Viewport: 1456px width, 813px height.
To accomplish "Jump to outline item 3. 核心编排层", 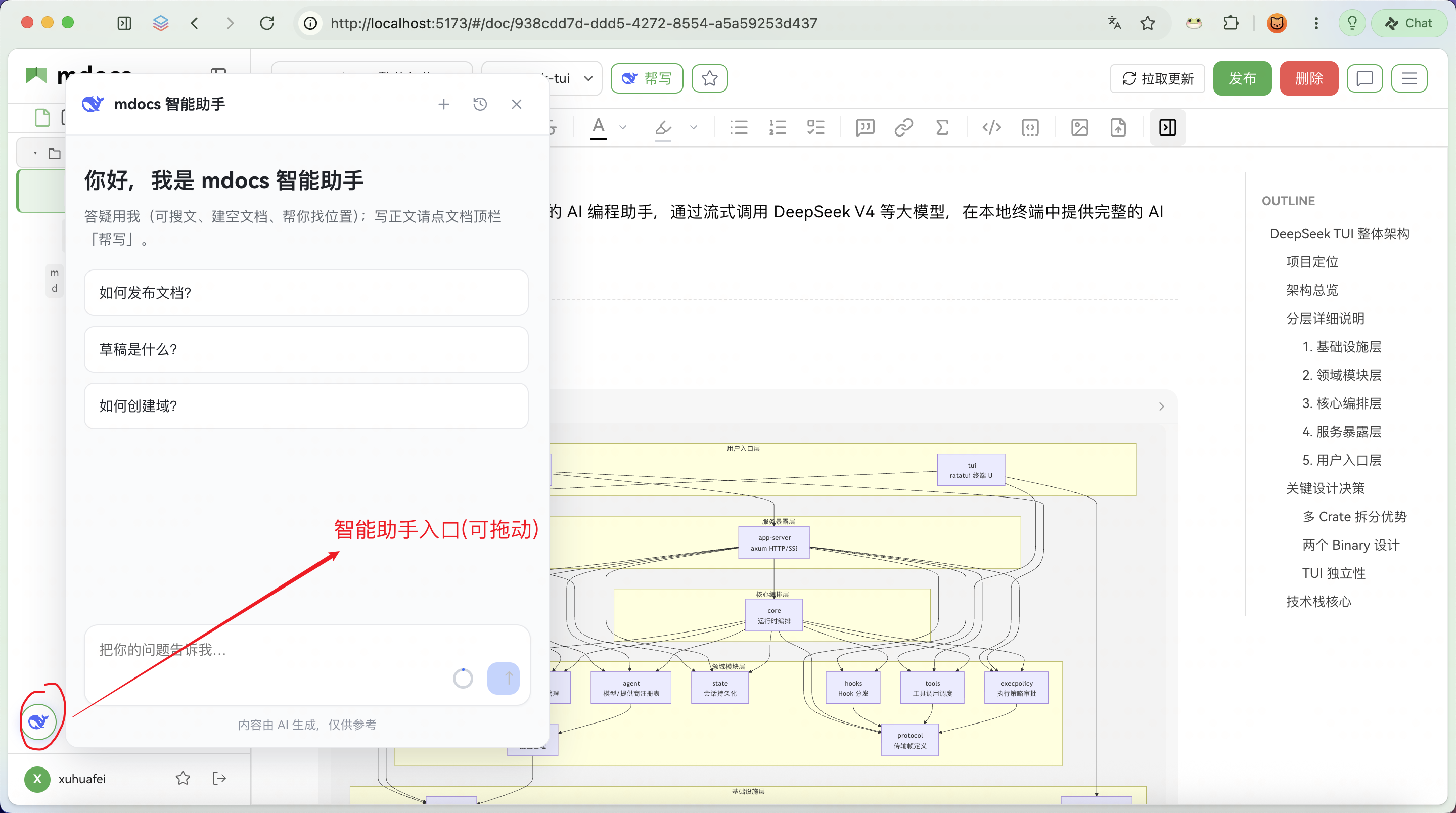I will [1341, 403].
